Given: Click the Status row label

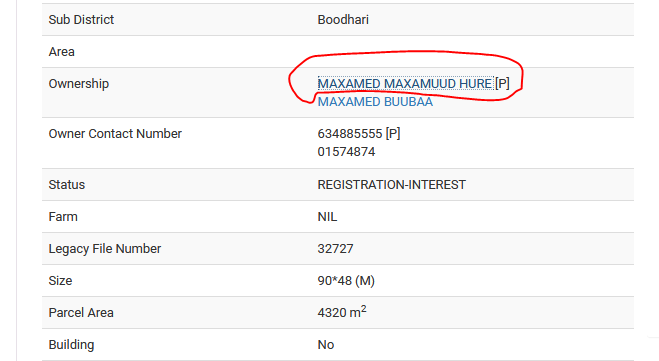Looking at the screenshot, I should pyautogui.click(x=67, y=185).
